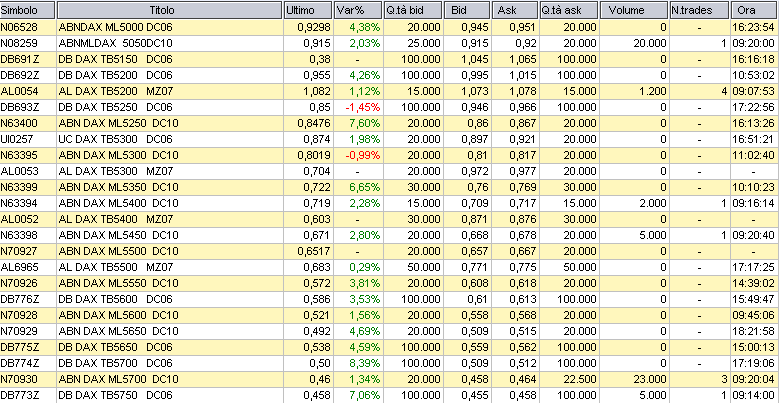The height and width of the screenshot is (403, 779).
Task: Select symbol N70930
Action: (19, 379)
